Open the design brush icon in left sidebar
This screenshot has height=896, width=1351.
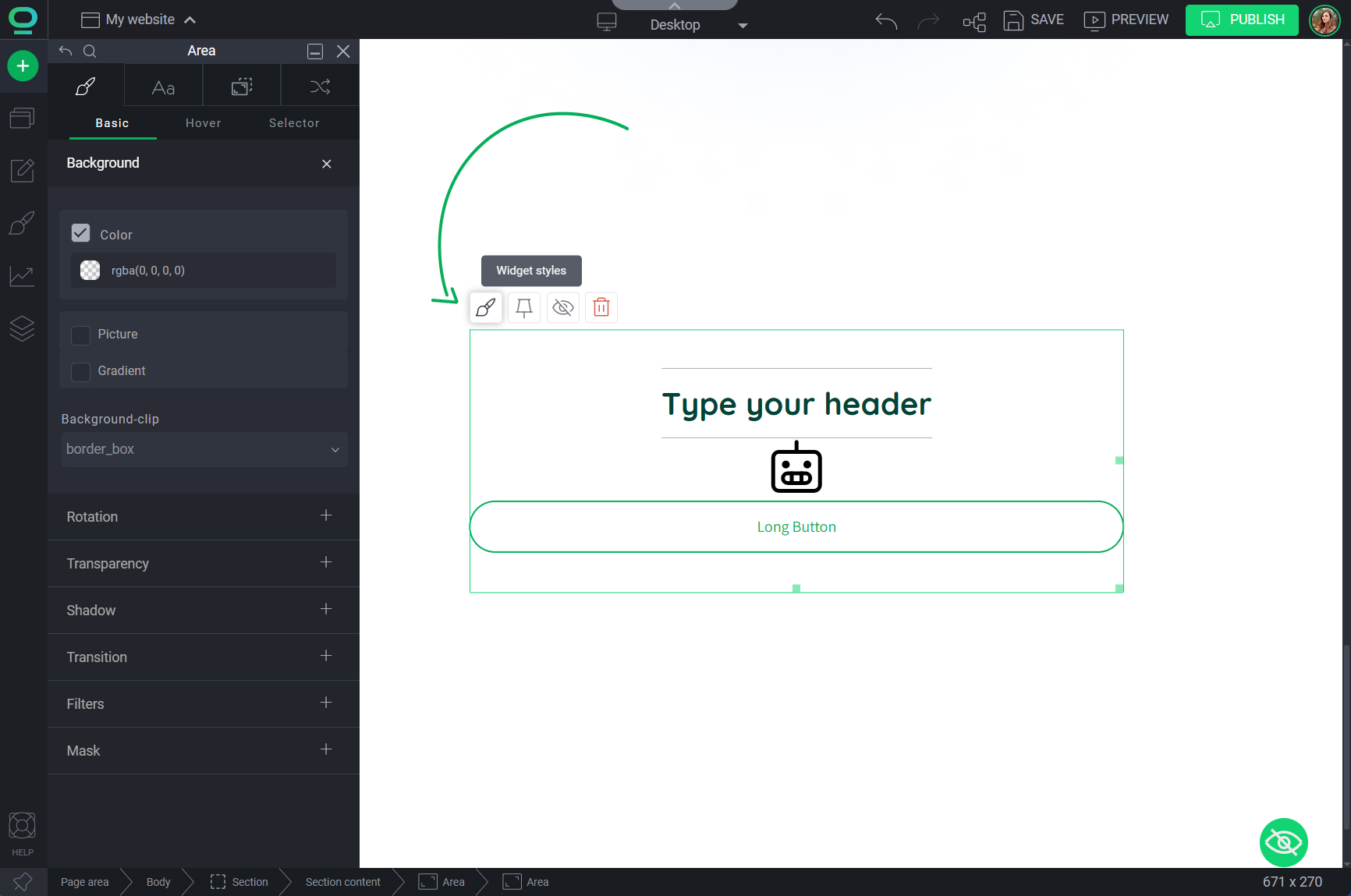(22, 223)
